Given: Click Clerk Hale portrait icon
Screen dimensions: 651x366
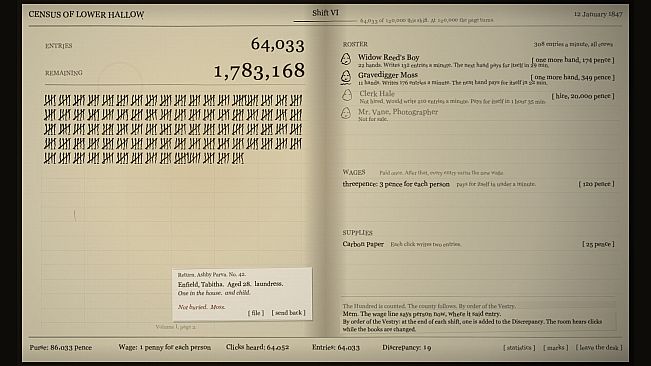Looking at the screenshot, I should [347, 95].
